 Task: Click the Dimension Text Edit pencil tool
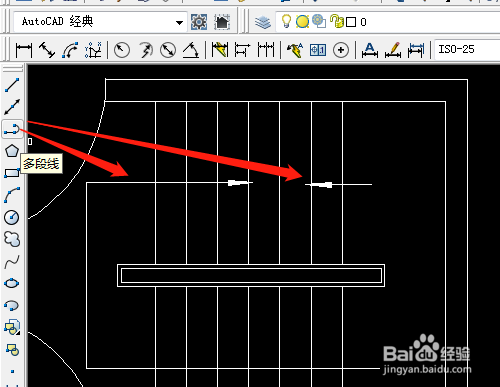point(393,50)
